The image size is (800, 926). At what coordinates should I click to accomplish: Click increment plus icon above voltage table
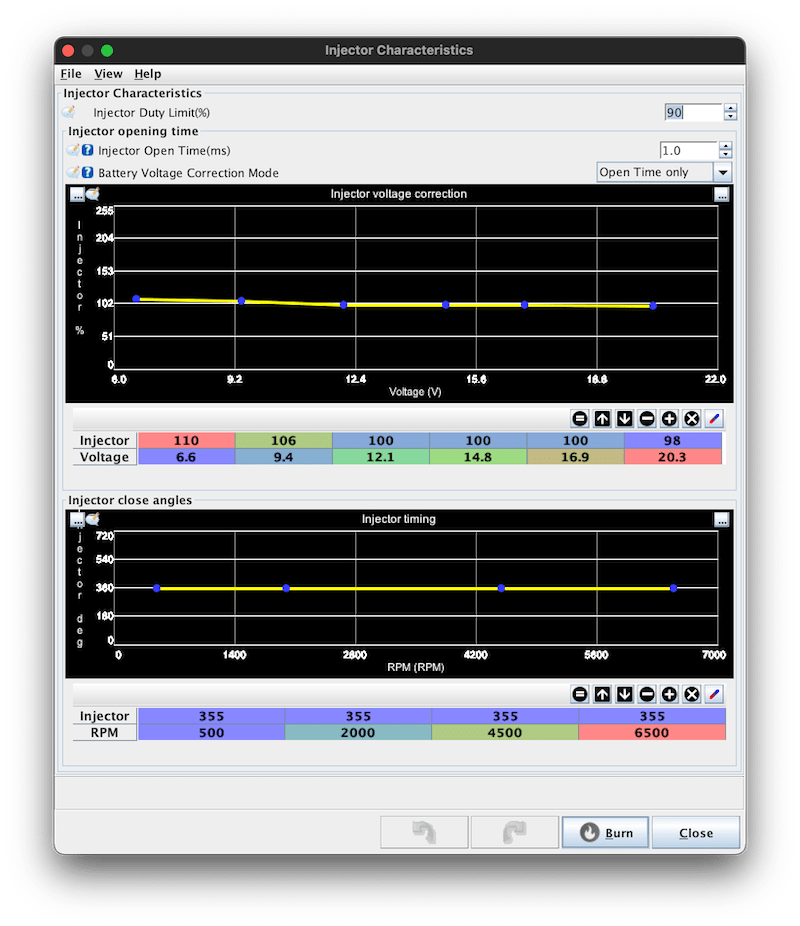(x=669, y=419)
